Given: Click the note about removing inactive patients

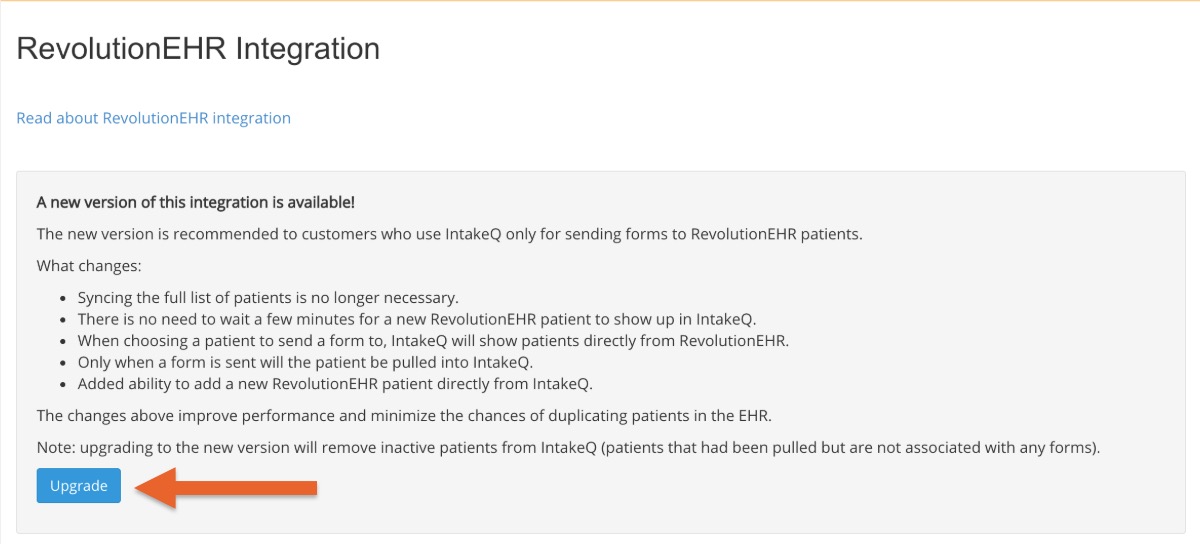Looking at the screenshot, I should click(568, 447).
